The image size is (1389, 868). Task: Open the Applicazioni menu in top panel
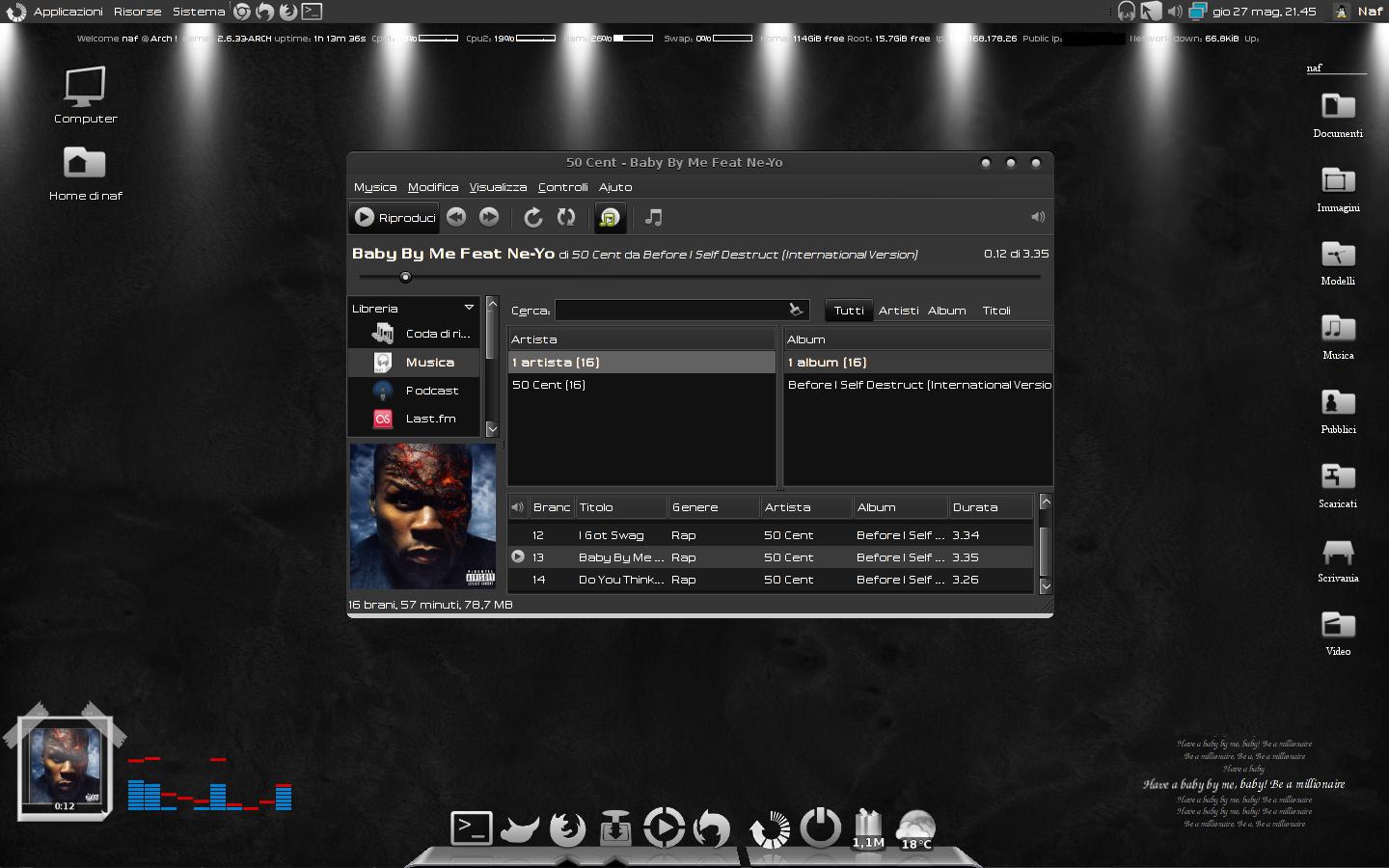point(68,12)
